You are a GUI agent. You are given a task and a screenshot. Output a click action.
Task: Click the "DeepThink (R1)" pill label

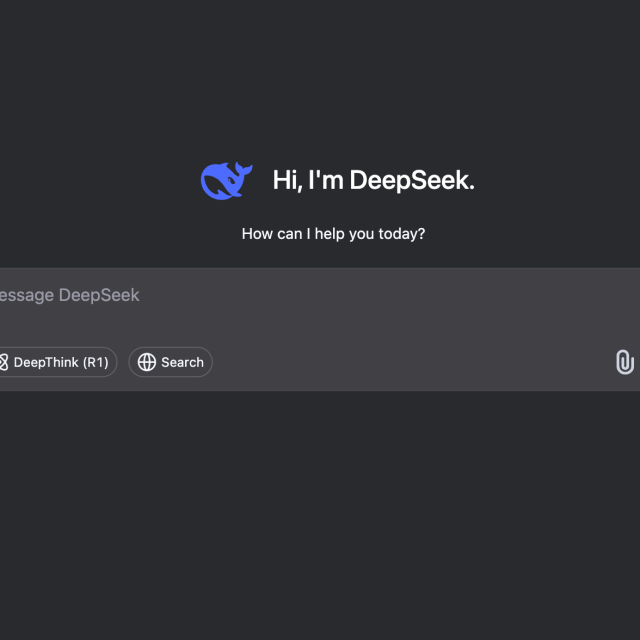tap(60, 362)
